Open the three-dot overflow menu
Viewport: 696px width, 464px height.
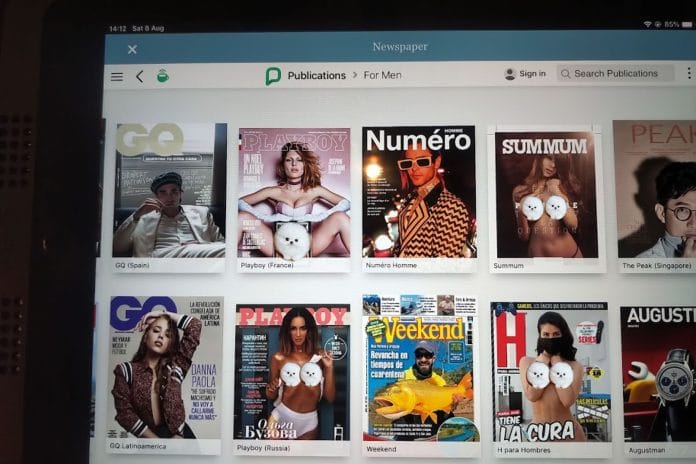coord(688,73)
